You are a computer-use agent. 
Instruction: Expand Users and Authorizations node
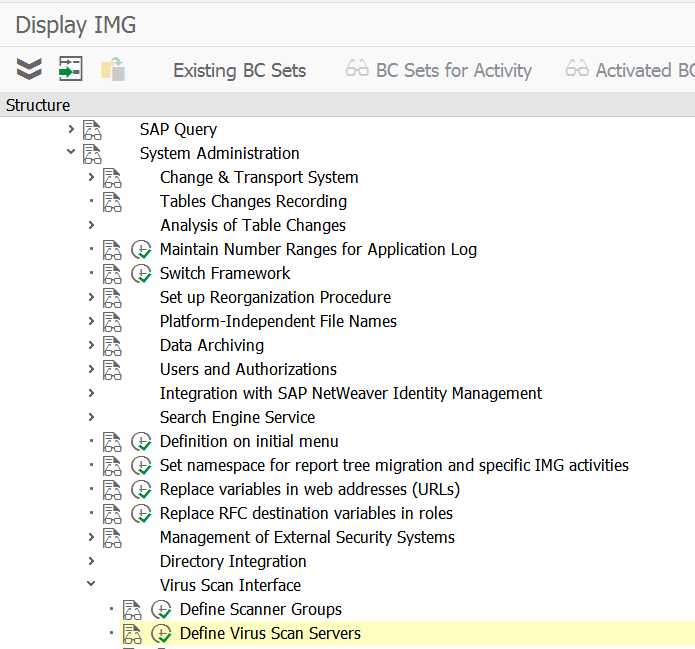92,368
